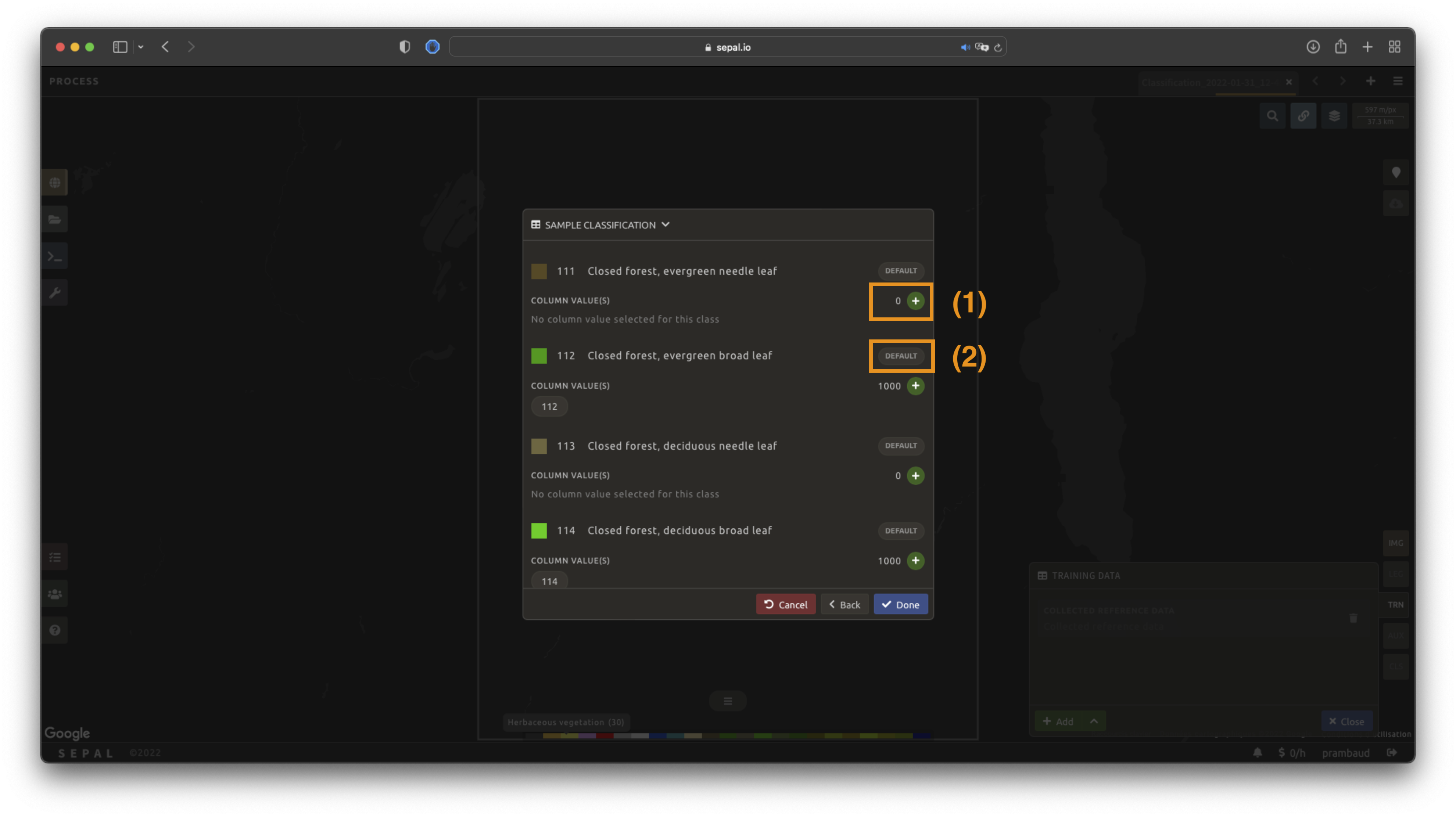Open the Files browser sidebar icon

point(55,219)
